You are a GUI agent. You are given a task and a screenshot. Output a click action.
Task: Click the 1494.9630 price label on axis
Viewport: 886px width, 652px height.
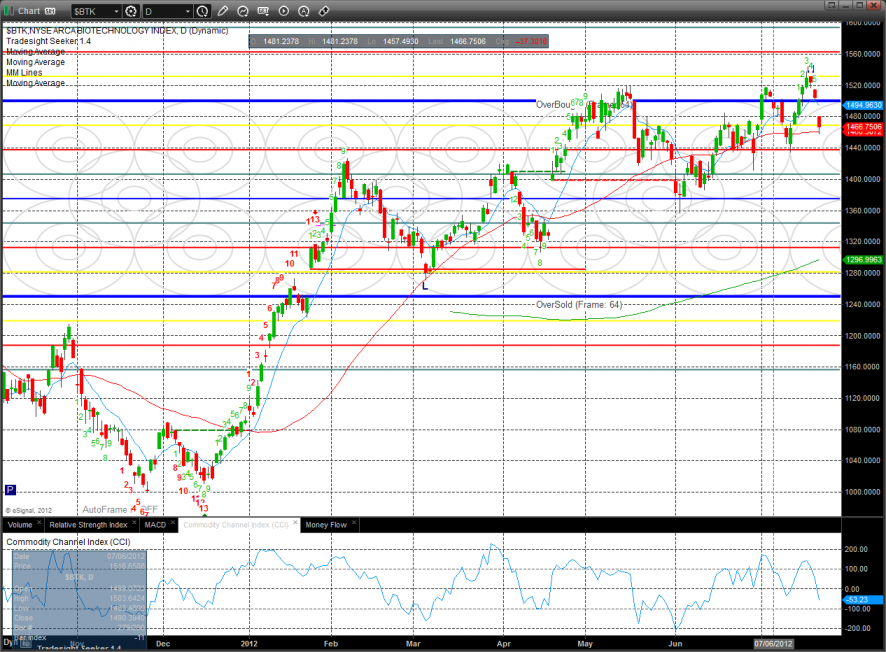pyautogui.click(x=863, y=105)
